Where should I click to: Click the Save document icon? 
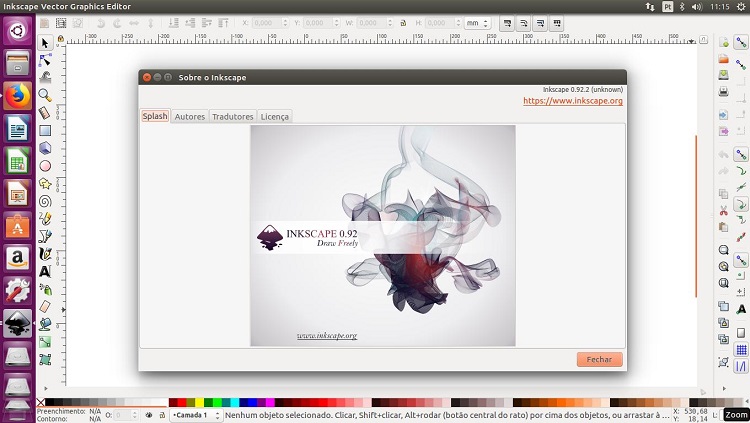click(723, 75)
